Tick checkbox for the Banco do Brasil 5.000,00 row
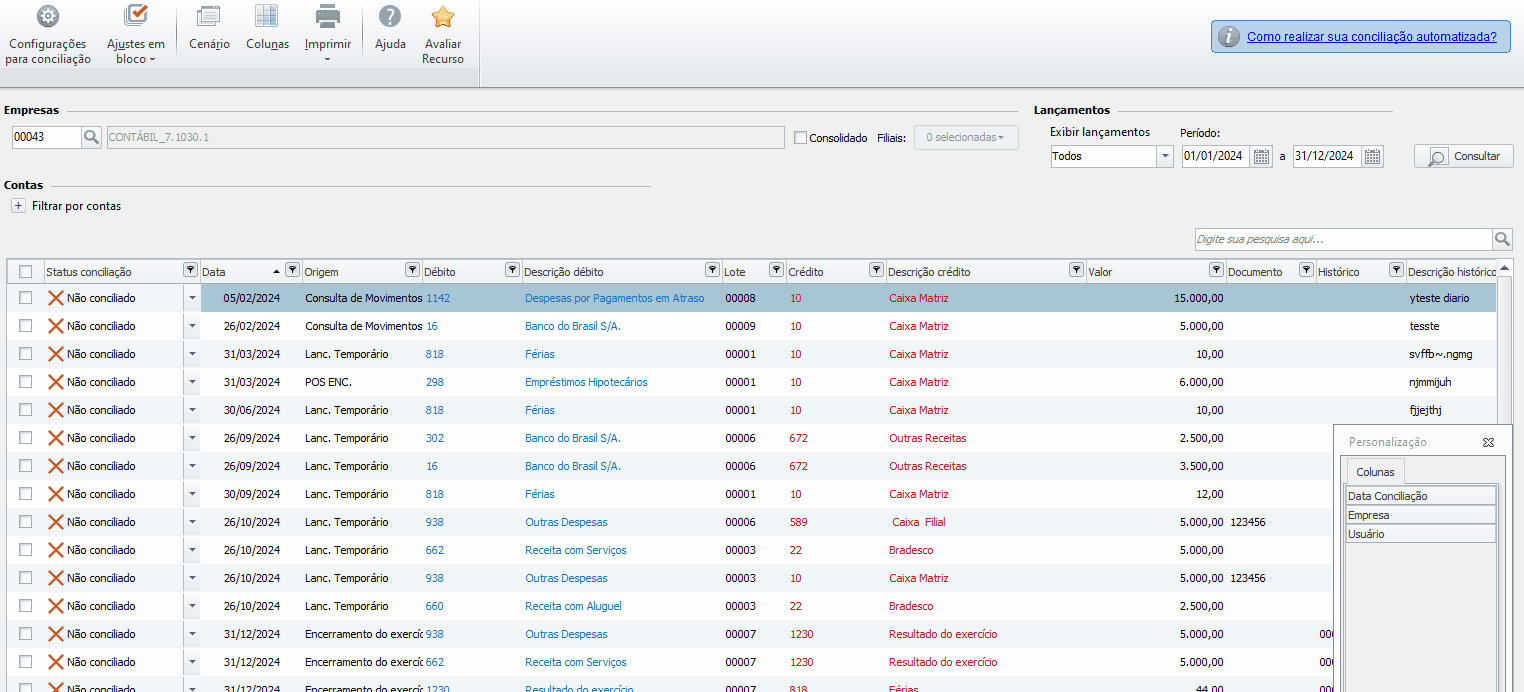1524x692 pixels. pos(26,326)
